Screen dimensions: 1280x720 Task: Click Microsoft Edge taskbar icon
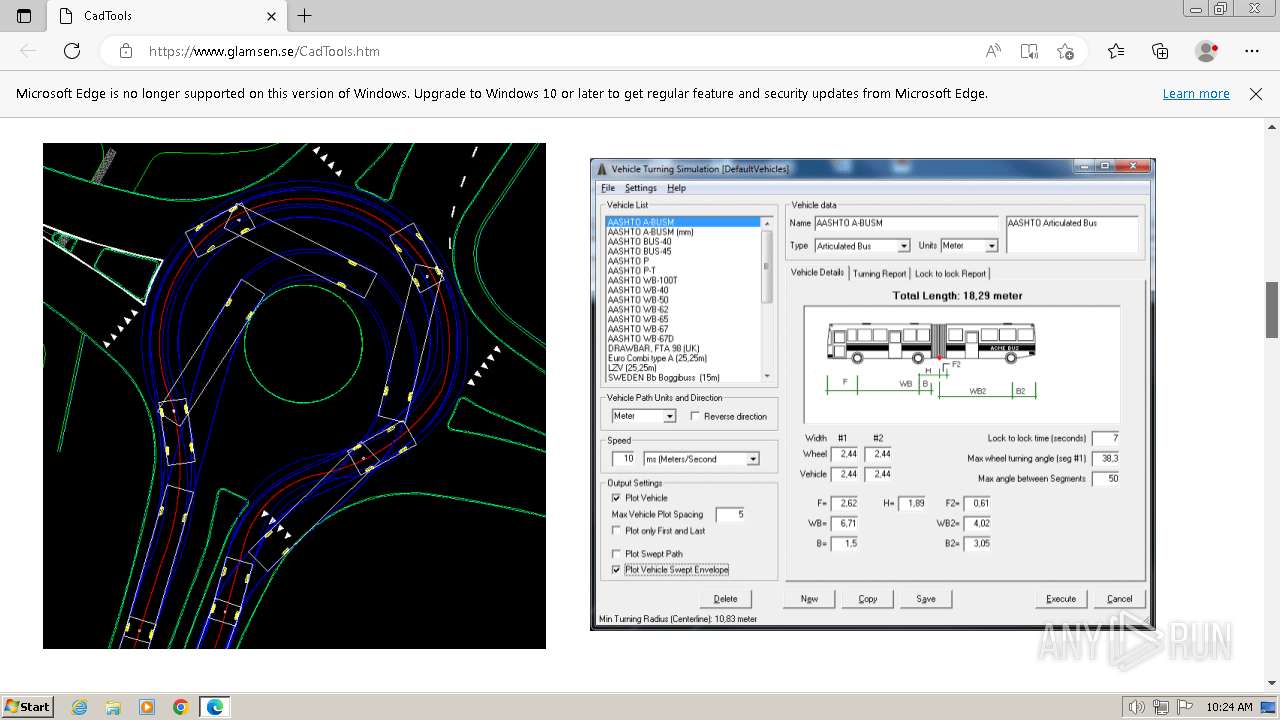coord(215,707)
